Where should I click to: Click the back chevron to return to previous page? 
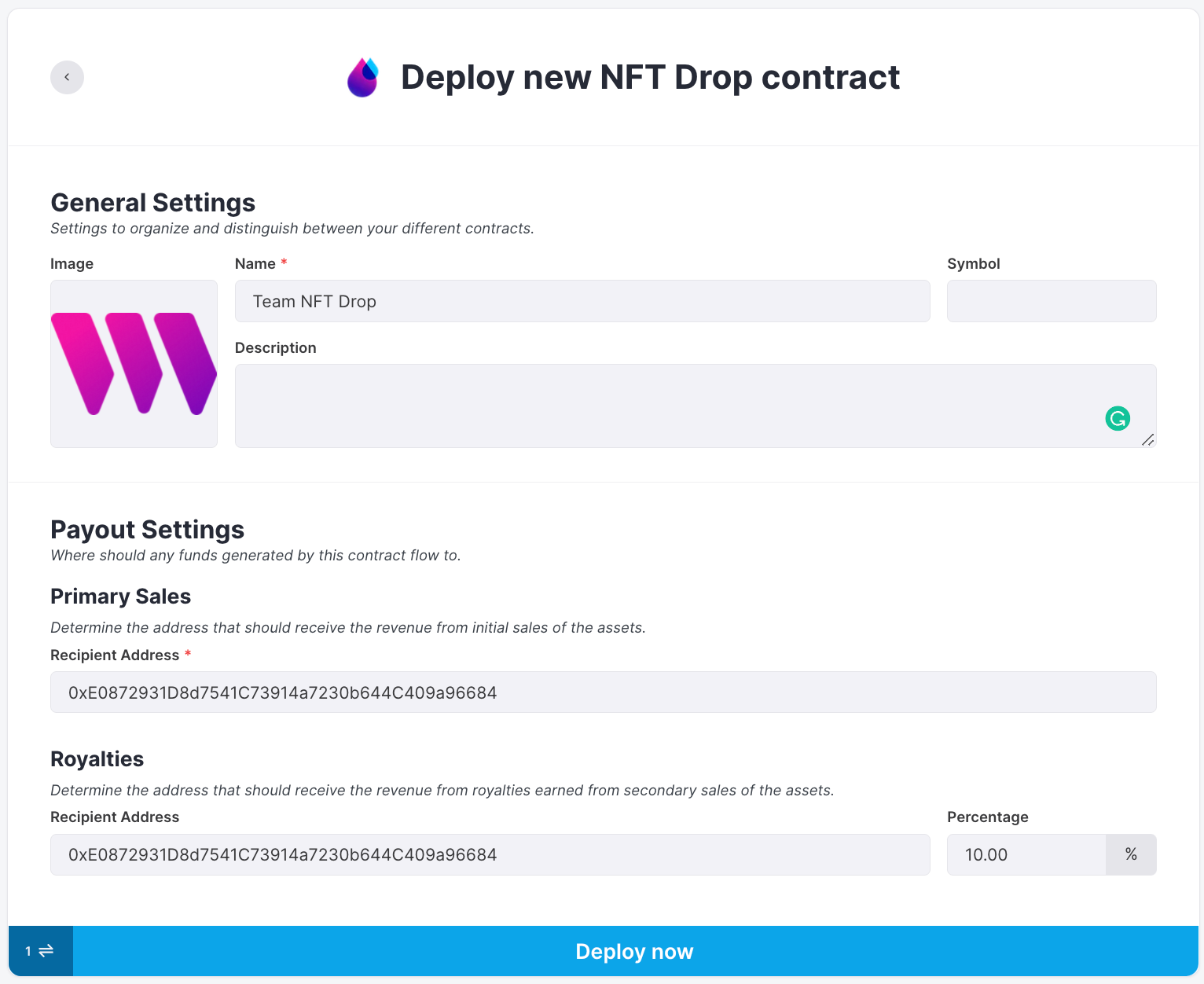pos(67,77)
